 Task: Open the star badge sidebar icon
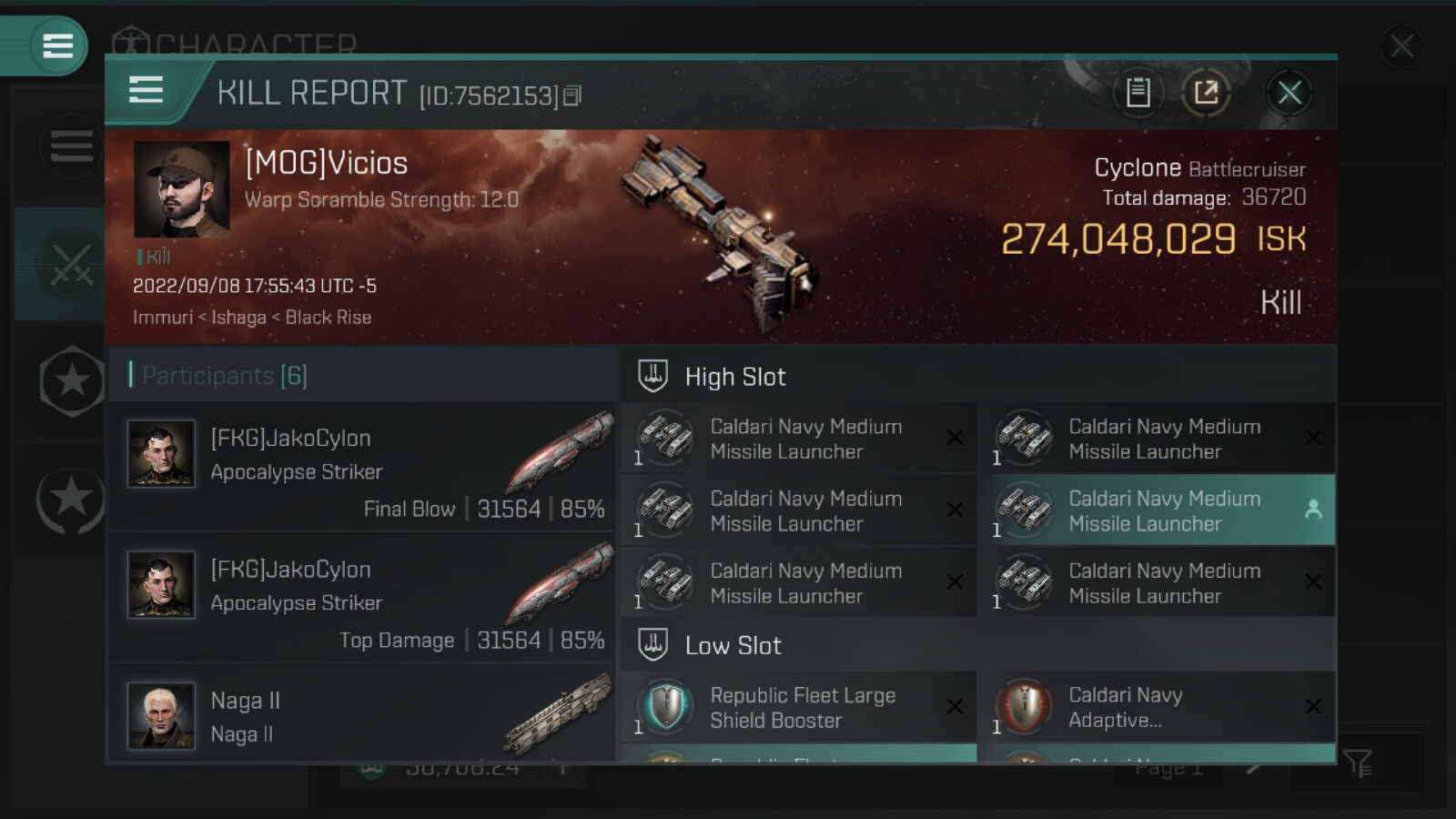point(72,381)
